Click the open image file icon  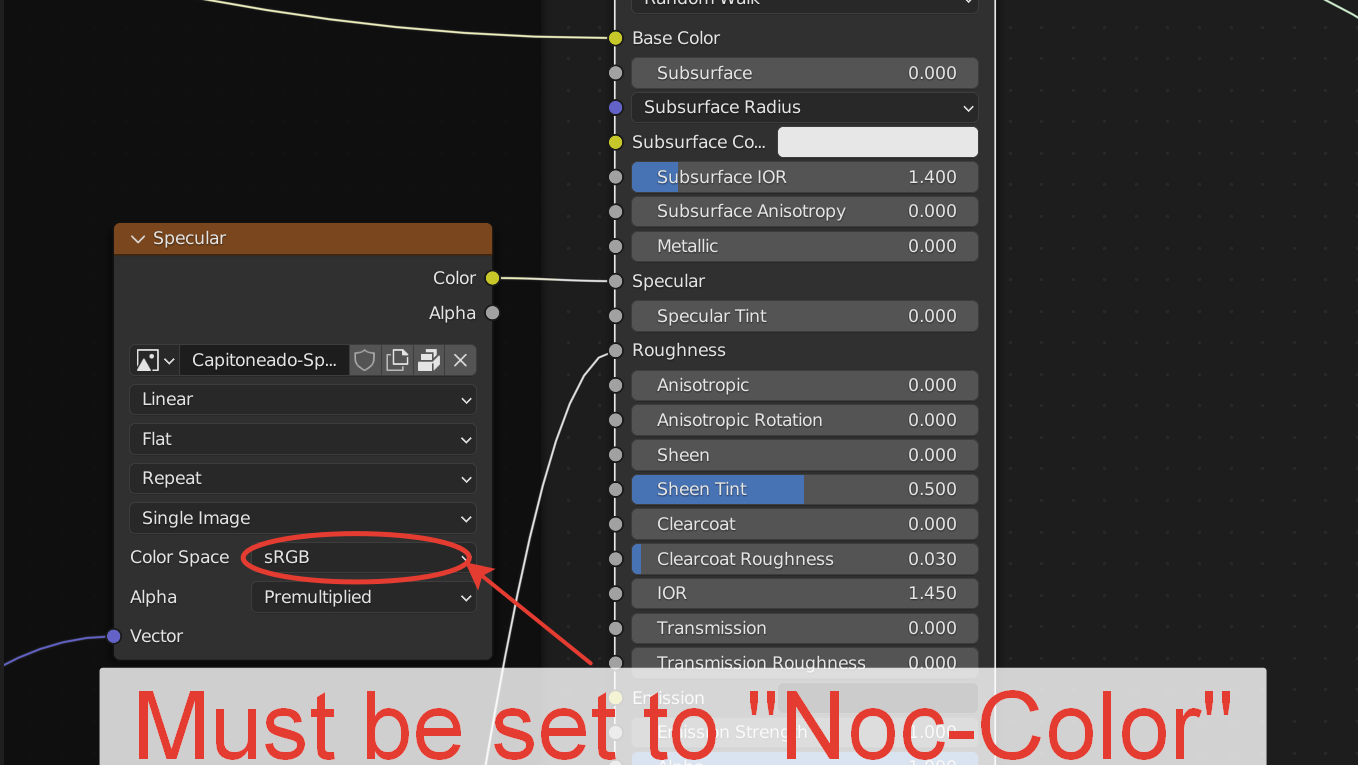(429, 360)
